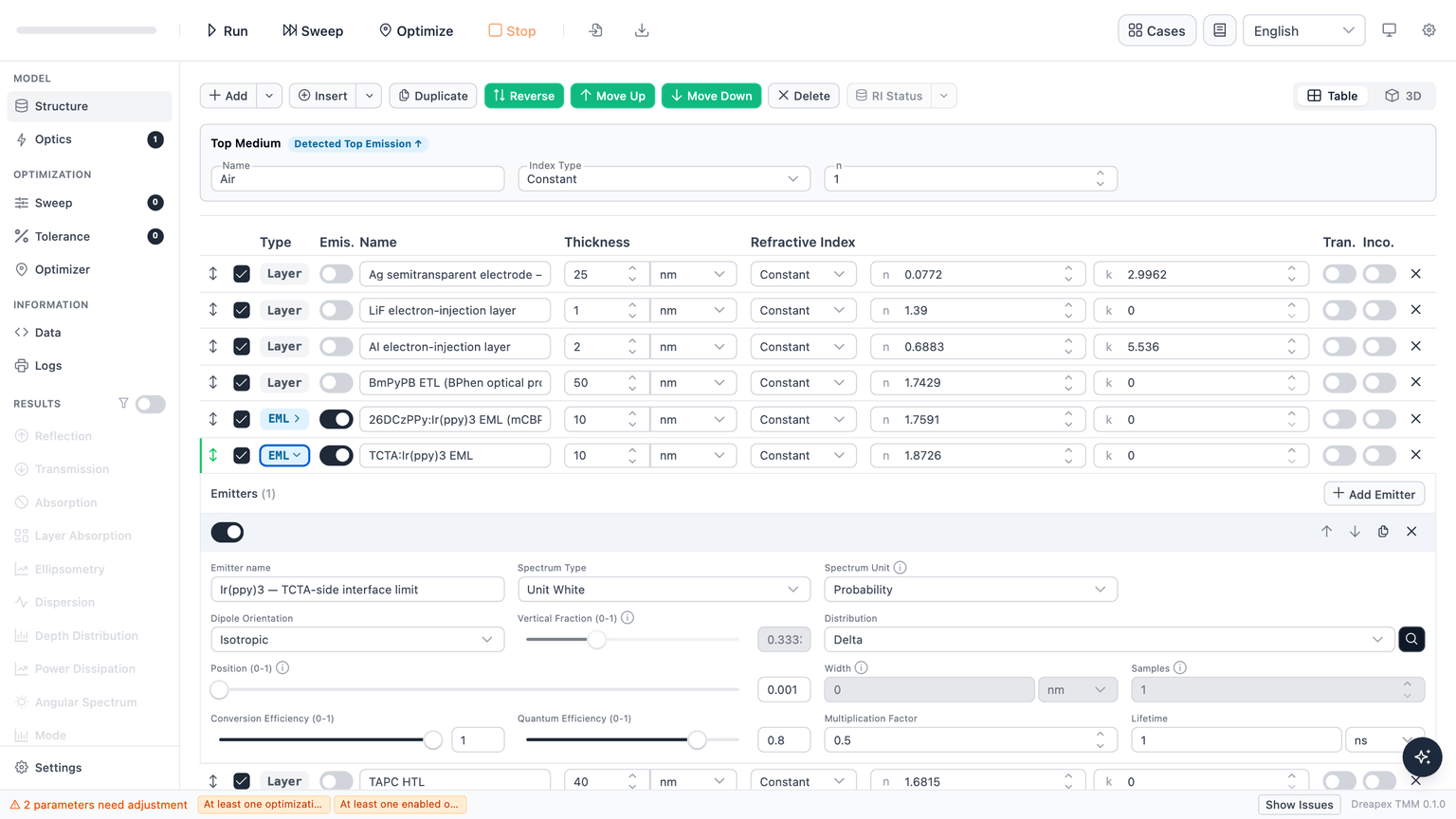Uncheck the BmPyPB ETL layer checkbox

coord(242,383)
